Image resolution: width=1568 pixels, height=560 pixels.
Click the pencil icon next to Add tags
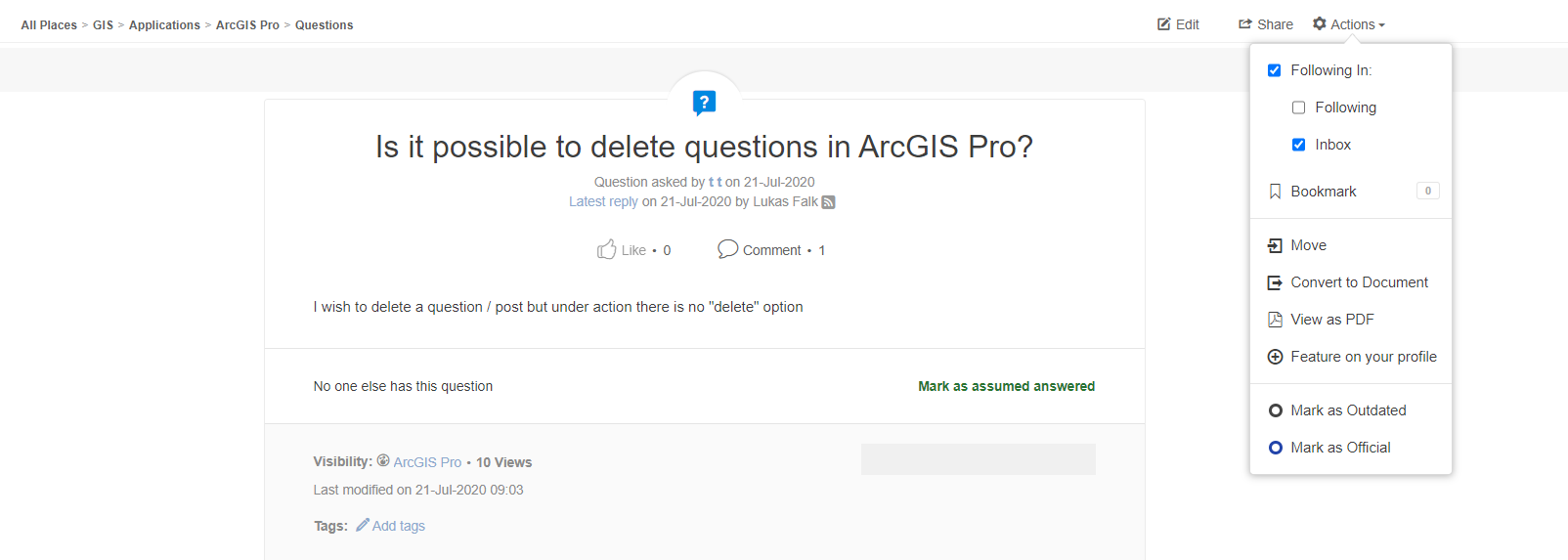tap(363, 525)
